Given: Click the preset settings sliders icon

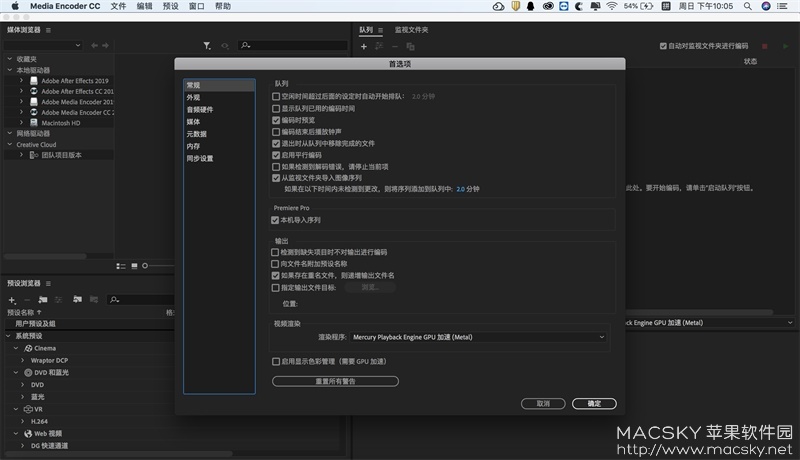Looking at the screenshot, I should pos(59,299).
